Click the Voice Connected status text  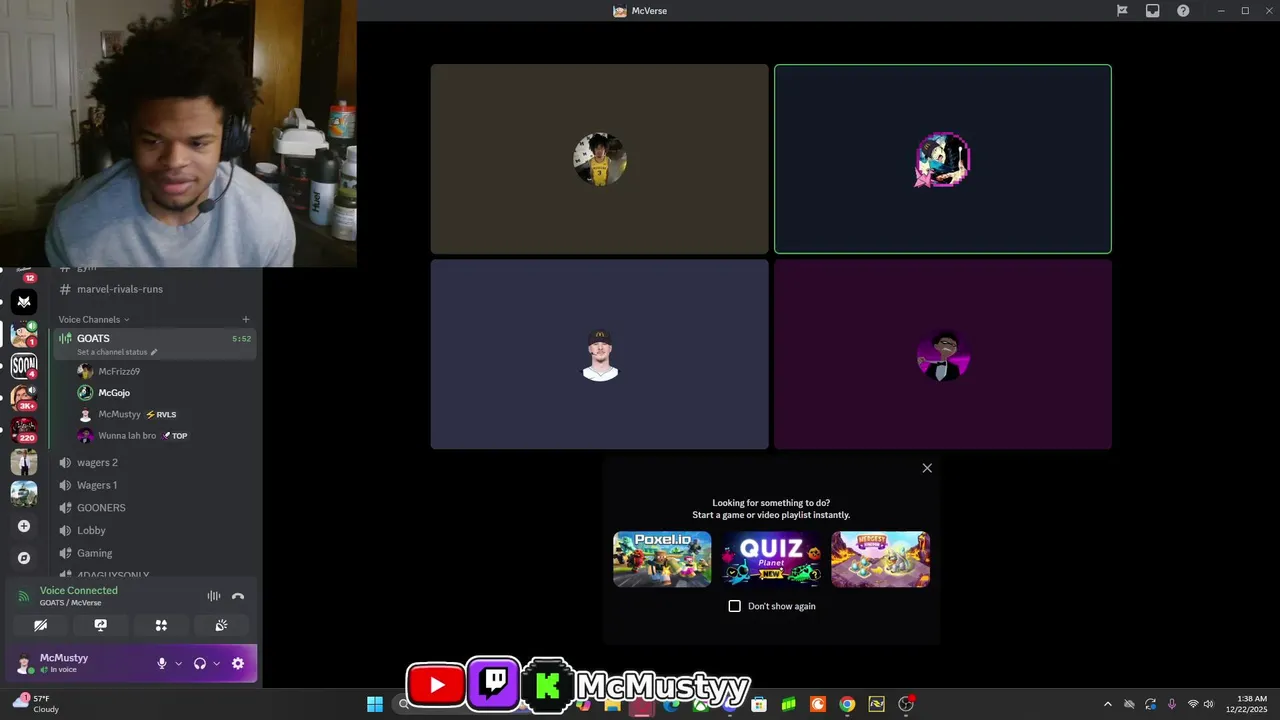click(x=79, y=591)
